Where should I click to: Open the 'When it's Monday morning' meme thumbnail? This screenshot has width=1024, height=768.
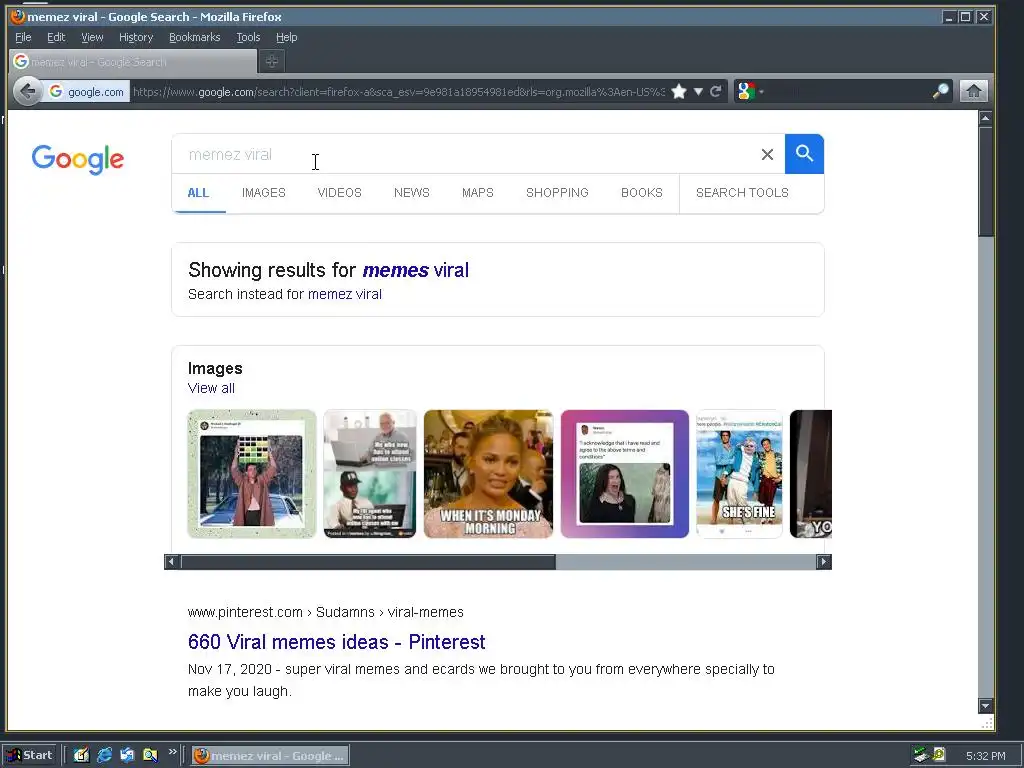click(x=488, y=474)
